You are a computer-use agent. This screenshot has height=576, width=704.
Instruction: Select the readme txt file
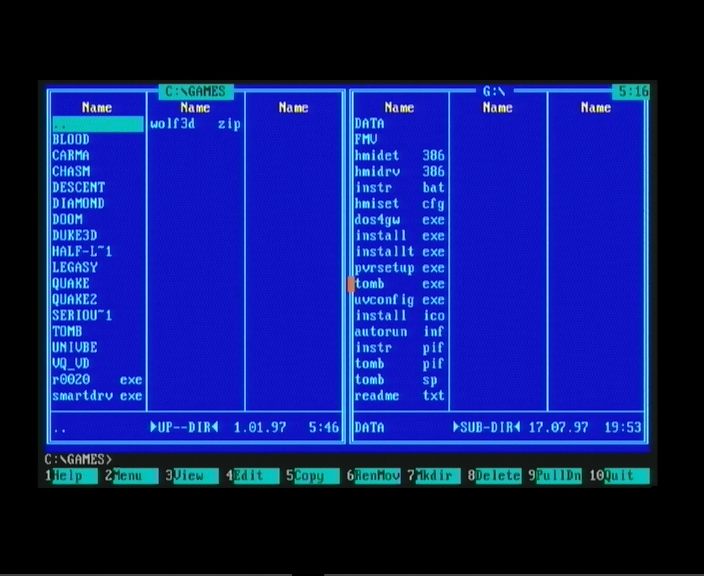pyautogui.click(x=400, y=396)
